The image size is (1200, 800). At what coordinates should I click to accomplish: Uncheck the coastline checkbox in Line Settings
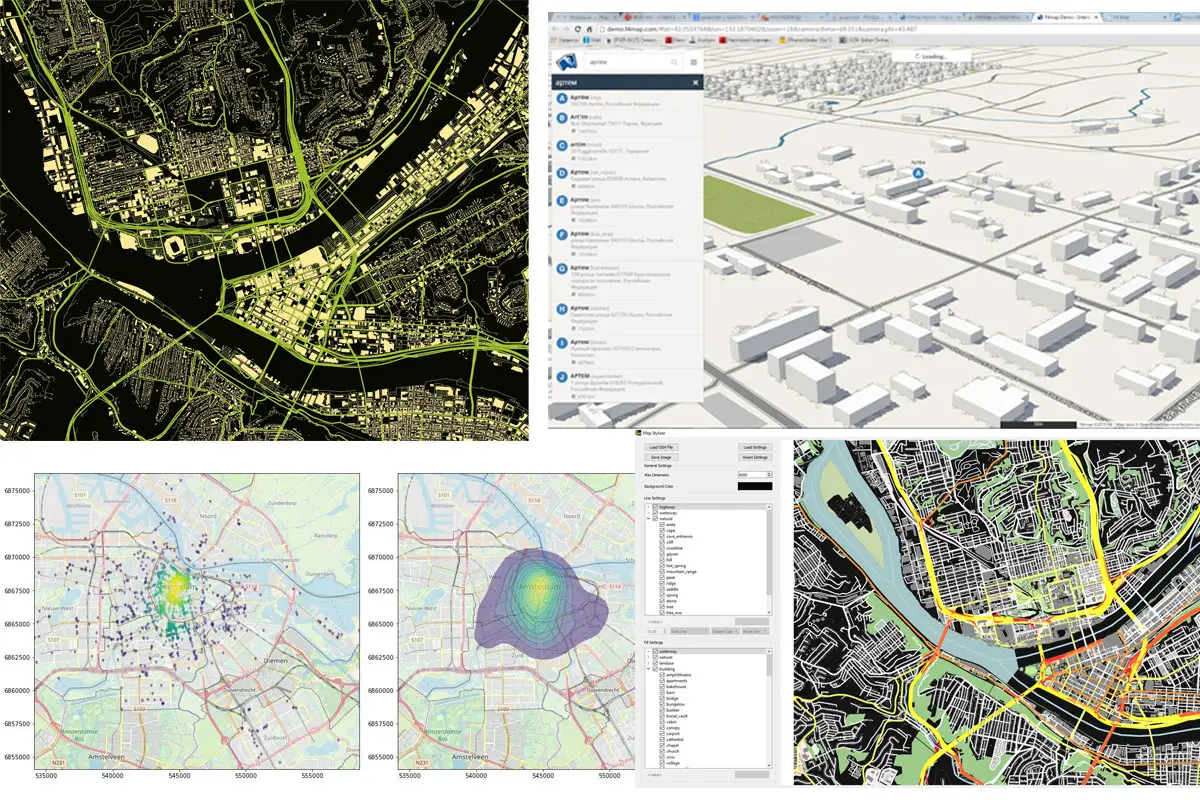661,547
